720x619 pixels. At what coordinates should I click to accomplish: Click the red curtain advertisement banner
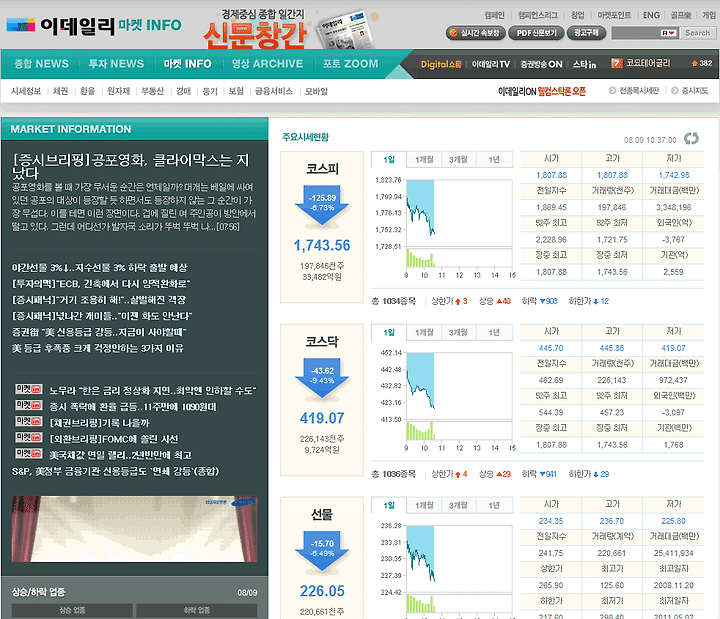134,529
